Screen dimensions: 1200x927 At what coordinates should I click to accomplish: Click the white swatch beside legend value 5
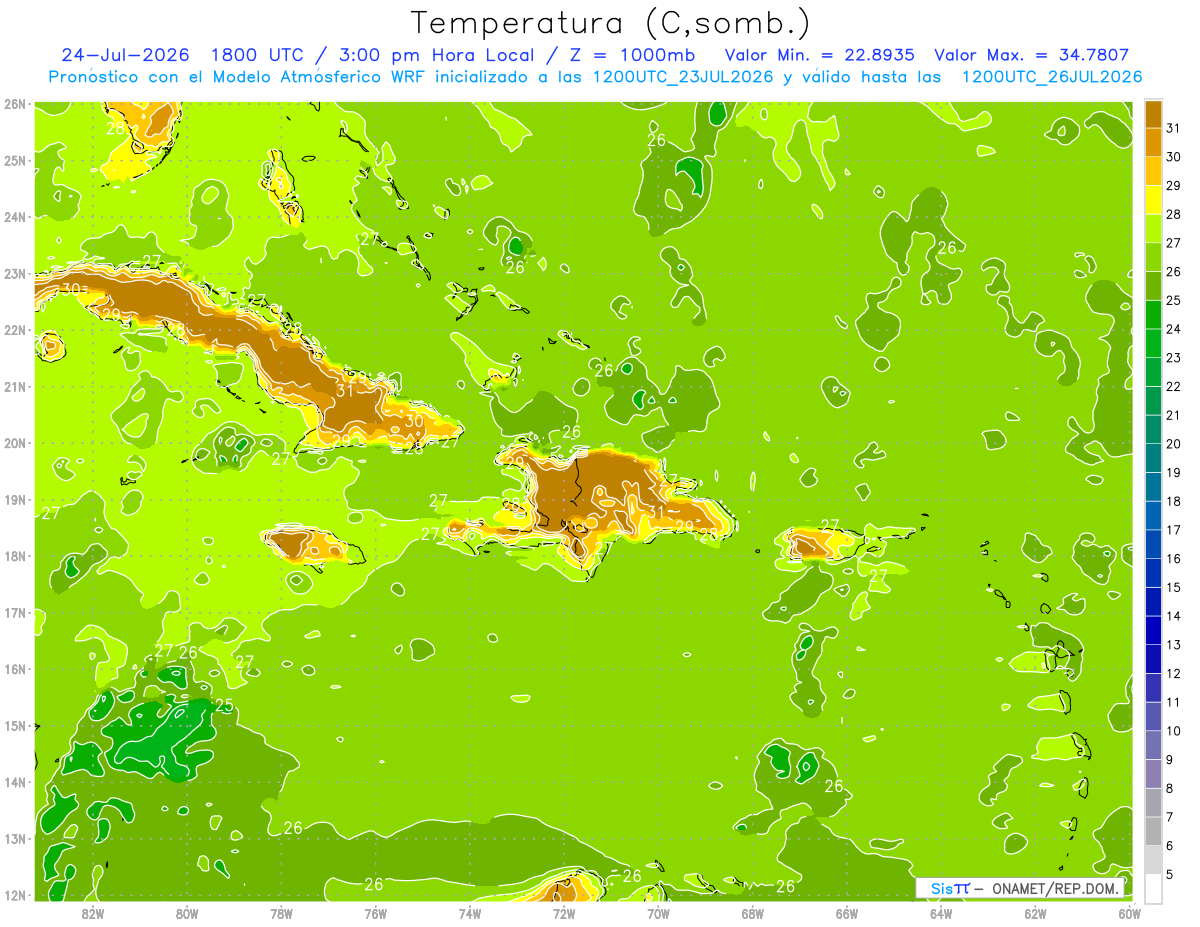[x=1153, y=888]
